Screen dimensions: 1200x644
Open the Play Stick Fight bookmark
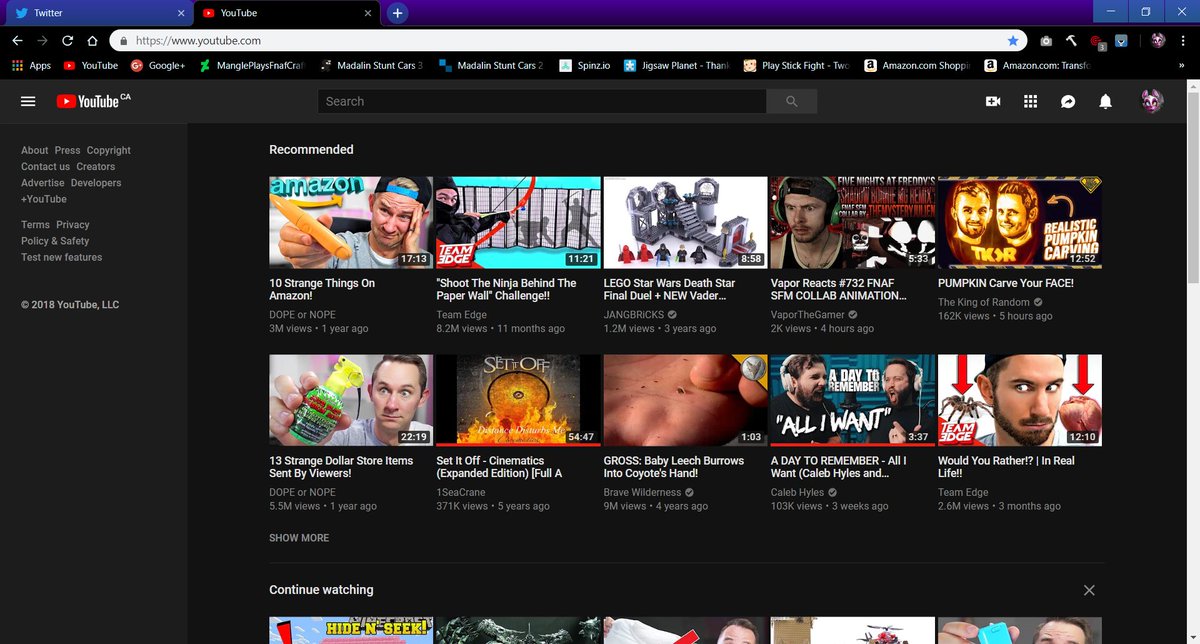pos(796,65)
